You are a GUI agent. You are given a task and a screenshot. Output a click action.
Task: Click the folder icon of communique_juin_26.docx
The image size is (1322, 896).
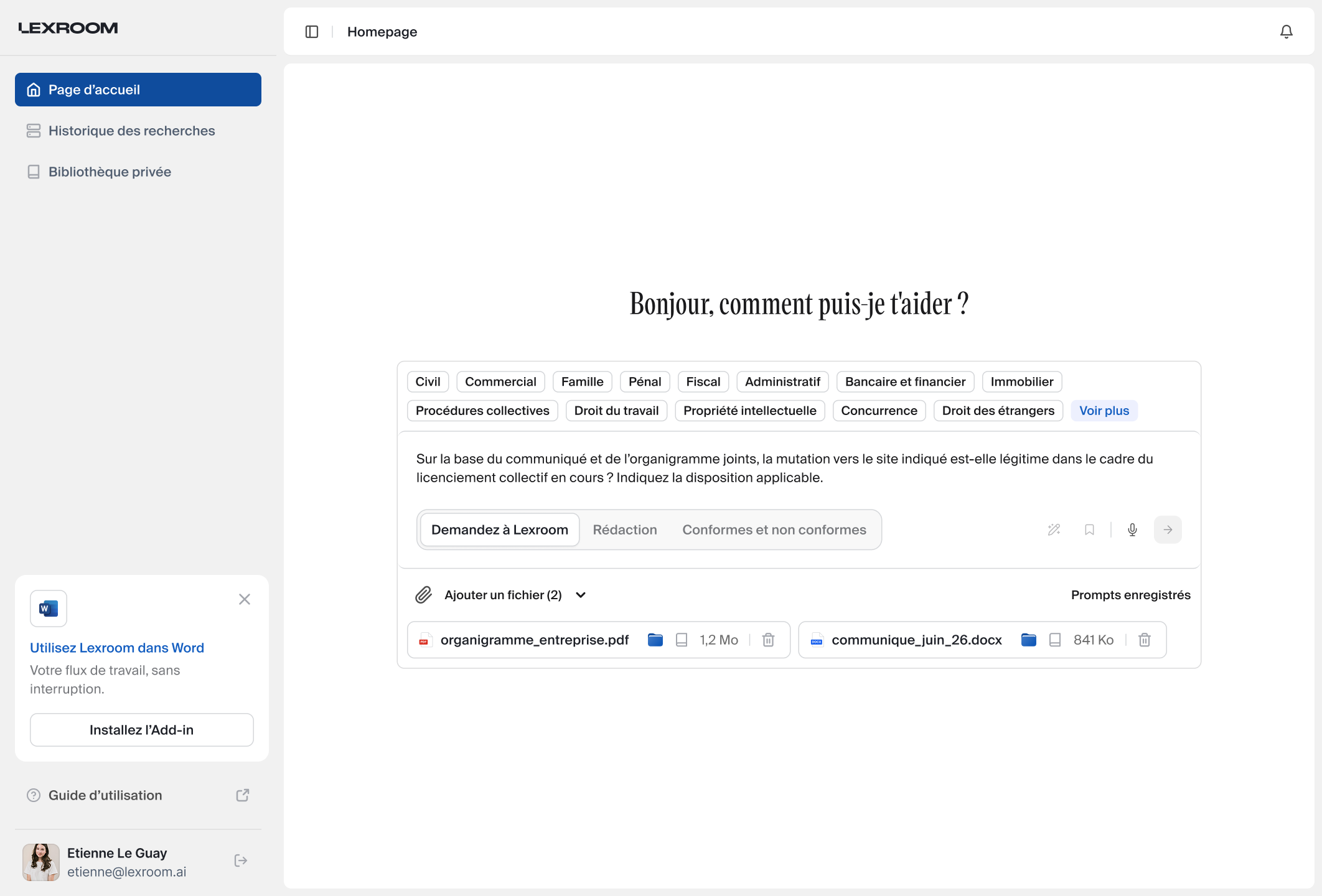point(1028,640)
